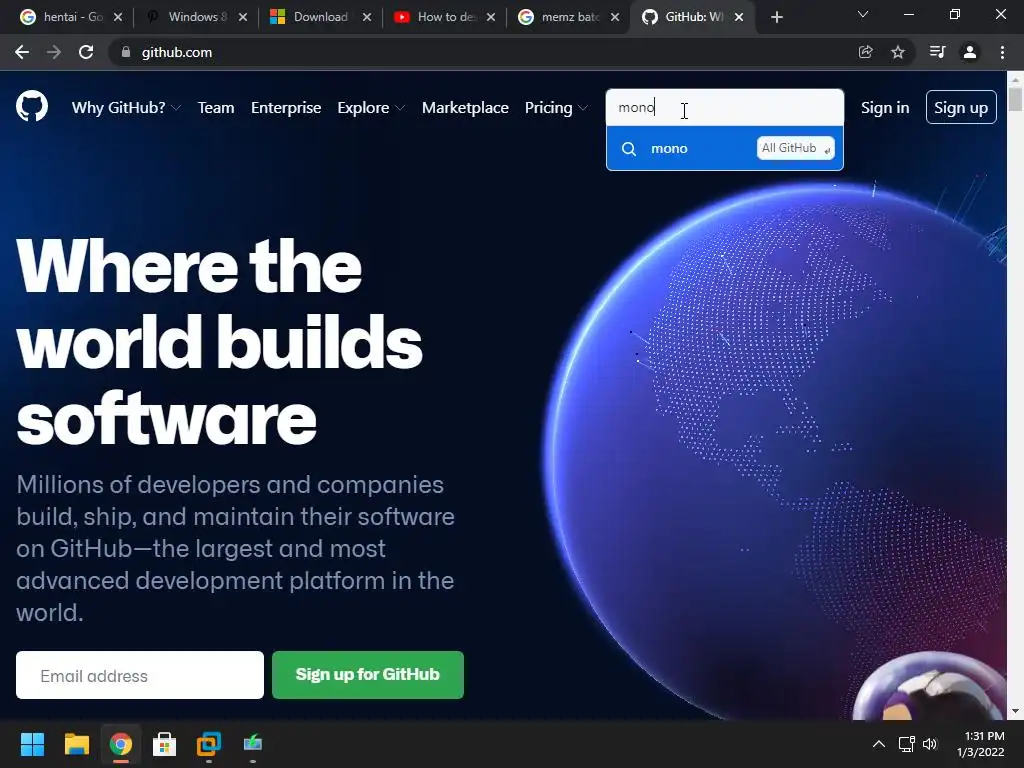Select the mono search suggestion

(724, 149)
